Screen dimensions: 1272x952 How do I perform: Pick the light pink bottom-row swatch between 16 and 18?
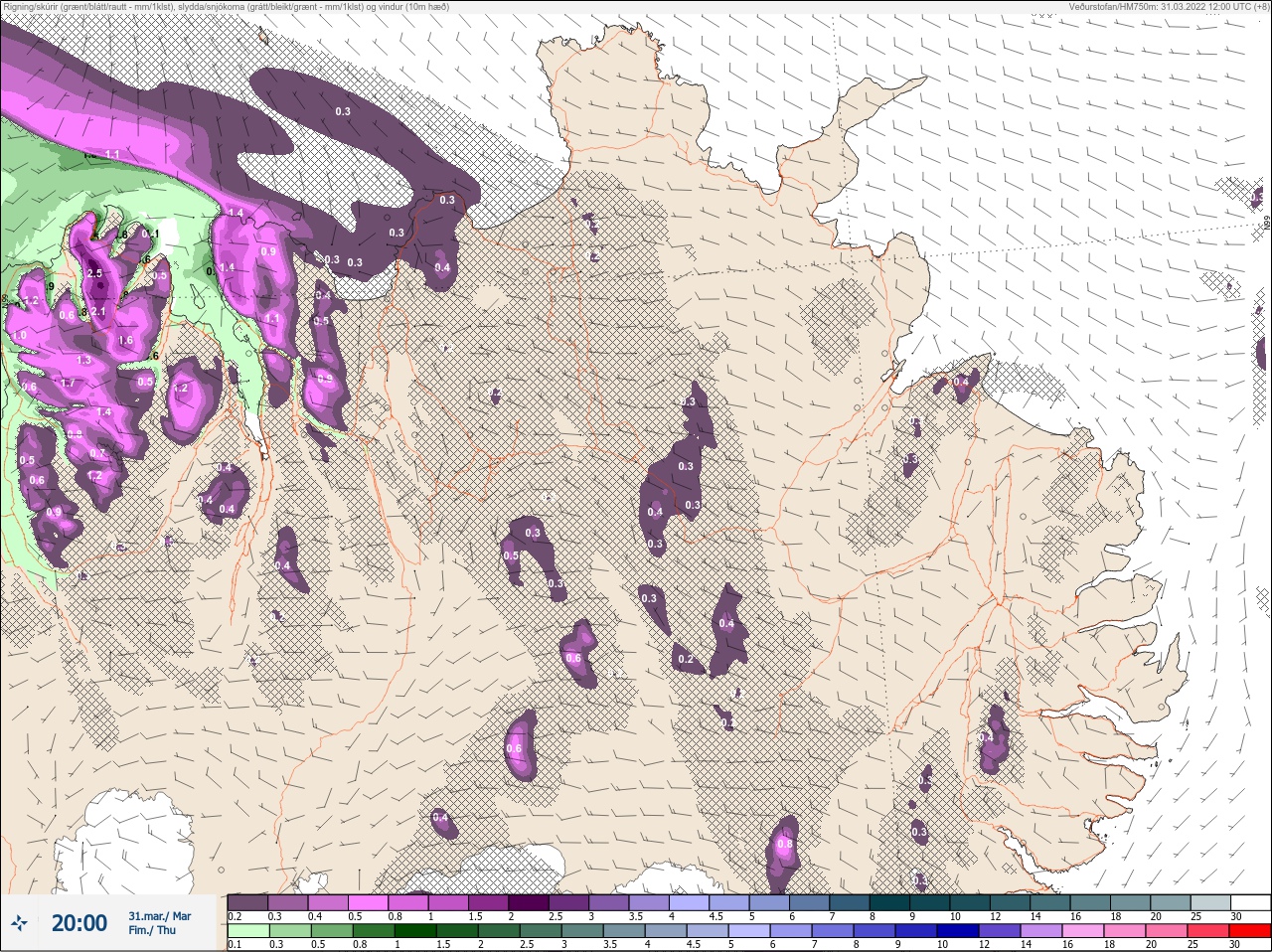tap(1085, 931)
